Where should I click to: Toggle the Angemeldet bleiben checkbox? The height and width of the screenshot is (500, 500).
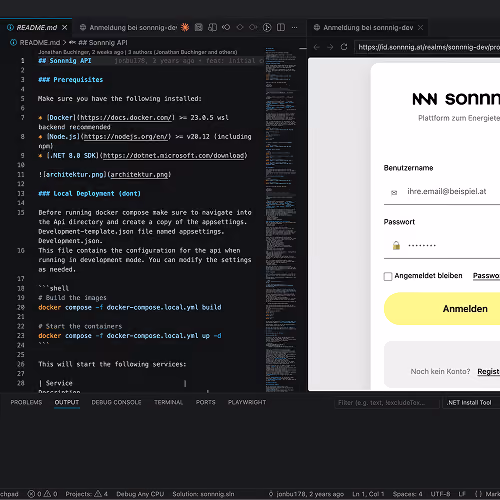(388, 276)
